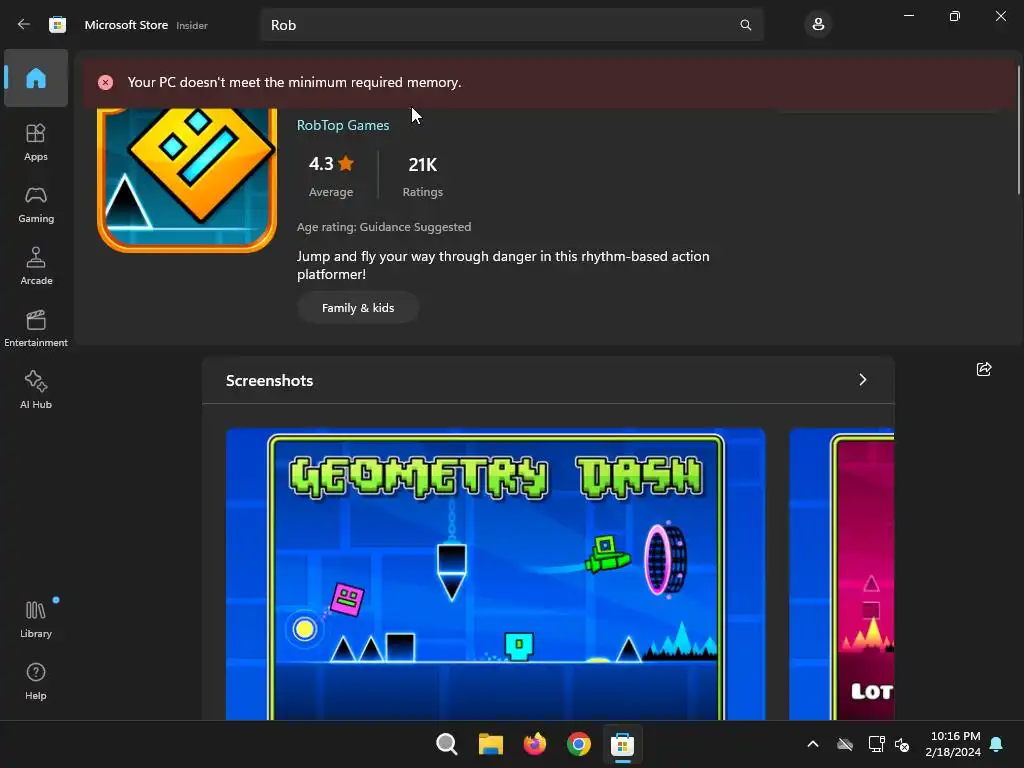The height and width of the screenshot is (768, 1024).
Task: Click Microsoft Store taskbar icon
Action: (622, 744)
